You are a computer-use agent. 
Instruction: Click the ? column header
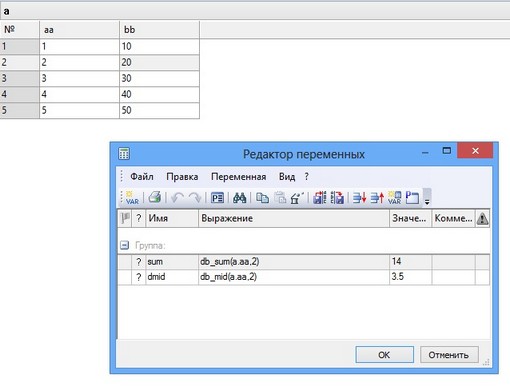138,218
